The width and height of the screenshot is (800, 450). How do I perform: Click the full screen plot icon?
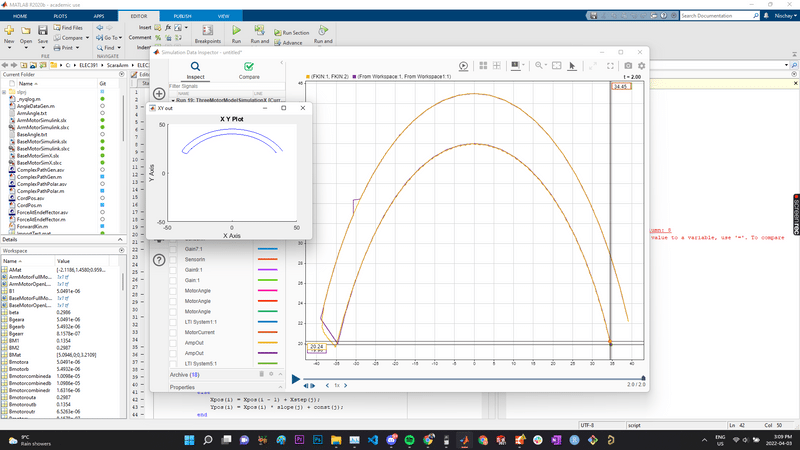click(x=610, y=65)
